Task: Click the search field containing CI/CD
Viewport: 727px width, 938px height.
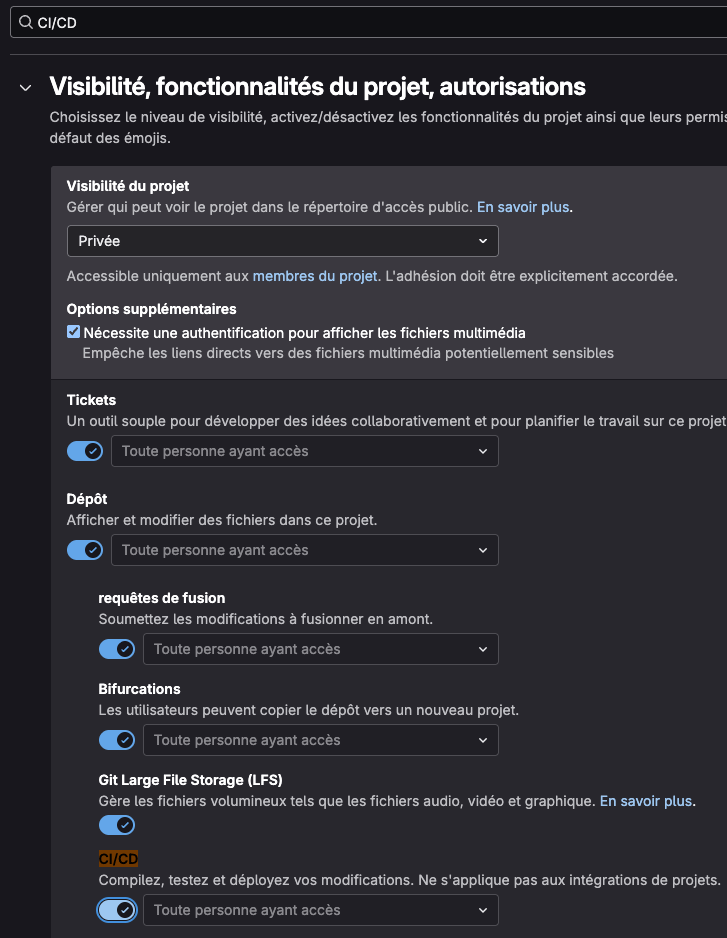Action: pos(200,21)
